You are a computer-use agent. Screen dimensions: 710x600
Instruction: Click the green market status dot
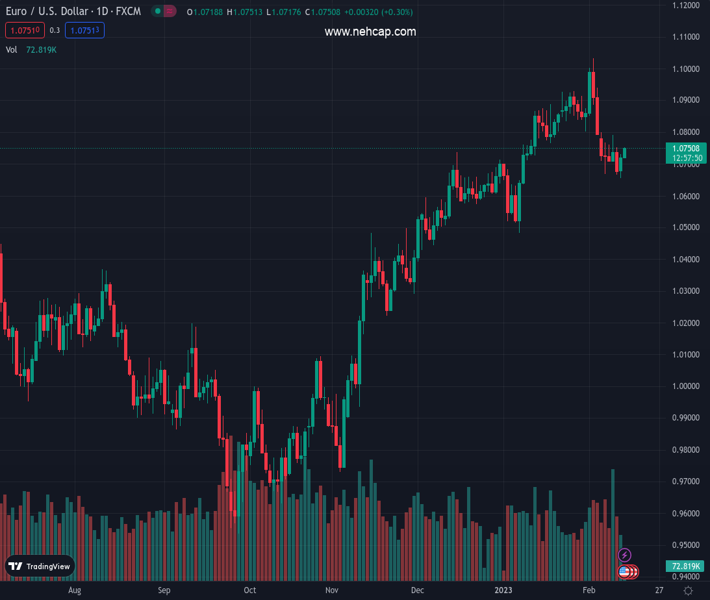coord(157,12)
